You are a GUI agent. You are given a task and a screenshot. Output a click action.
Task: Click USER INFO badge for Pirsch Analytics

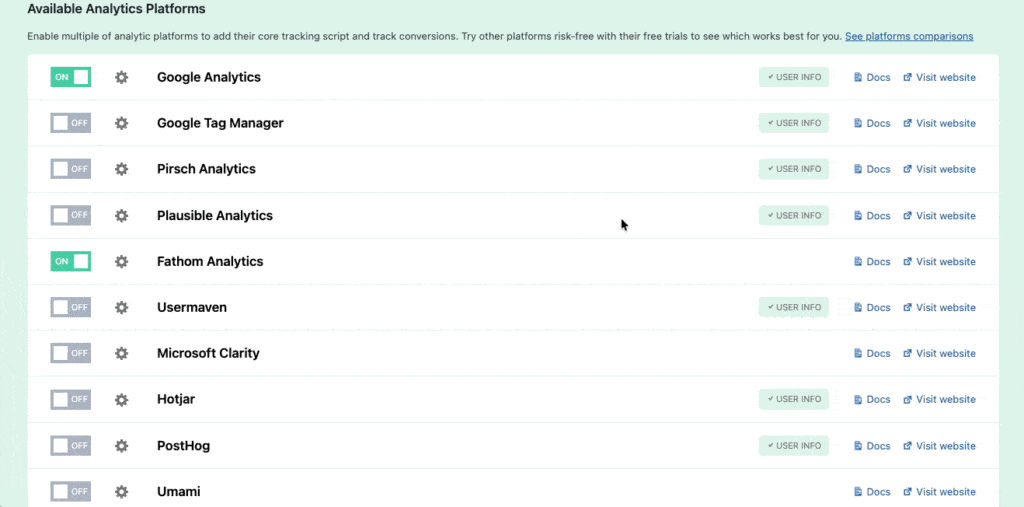pos(793,169)
